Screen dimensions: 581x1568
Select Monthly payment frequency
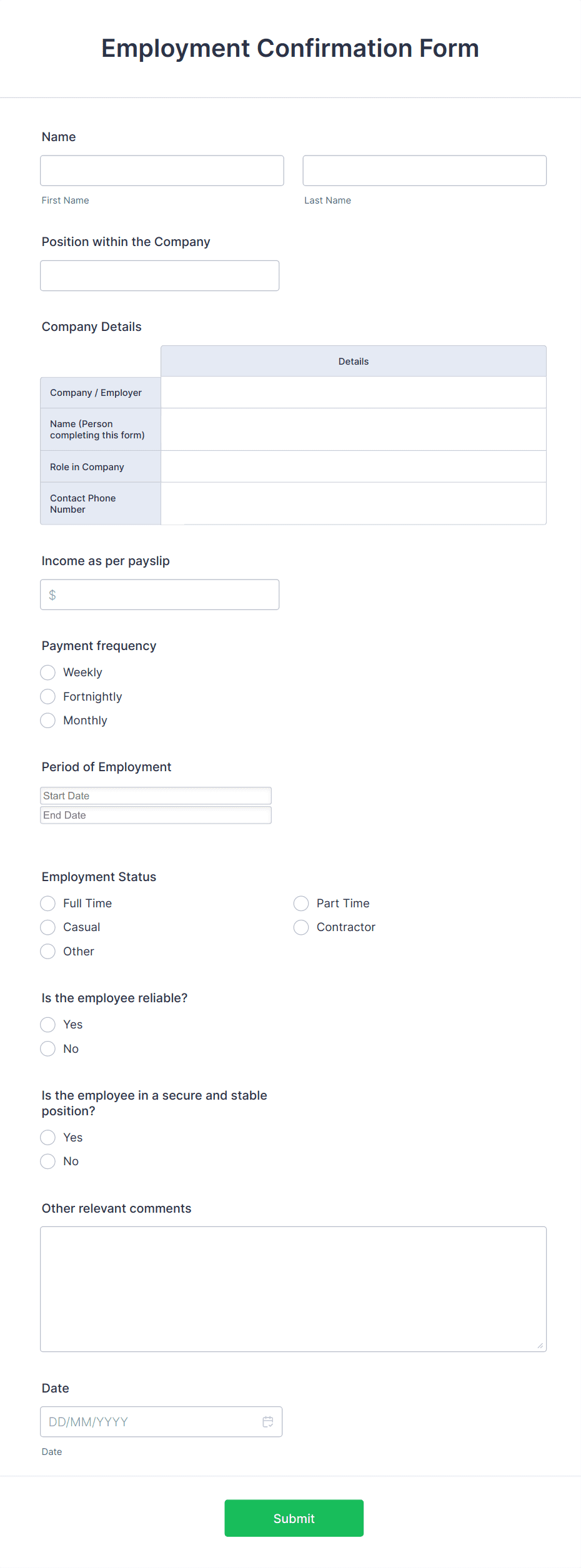coord(47,720)
